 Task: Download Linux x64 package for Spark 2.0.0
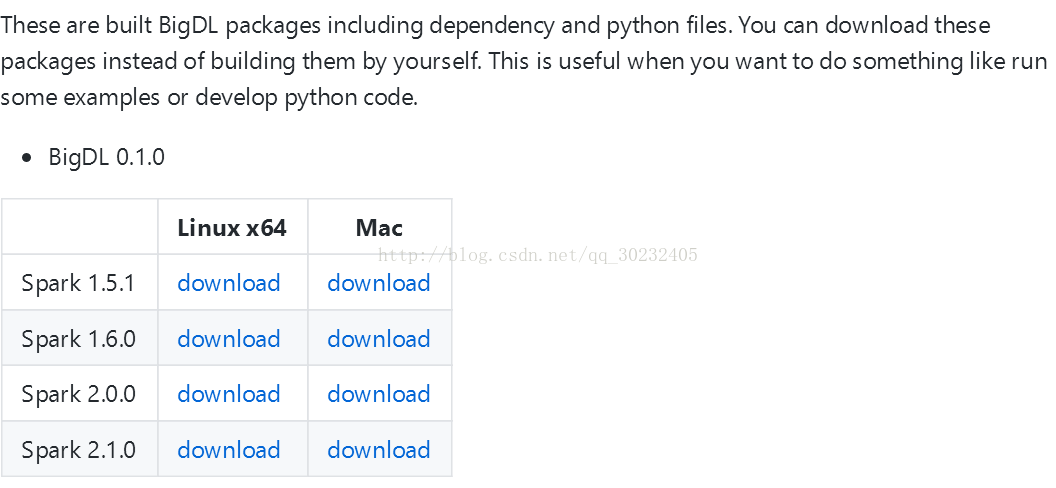click(x=229, y=394)
